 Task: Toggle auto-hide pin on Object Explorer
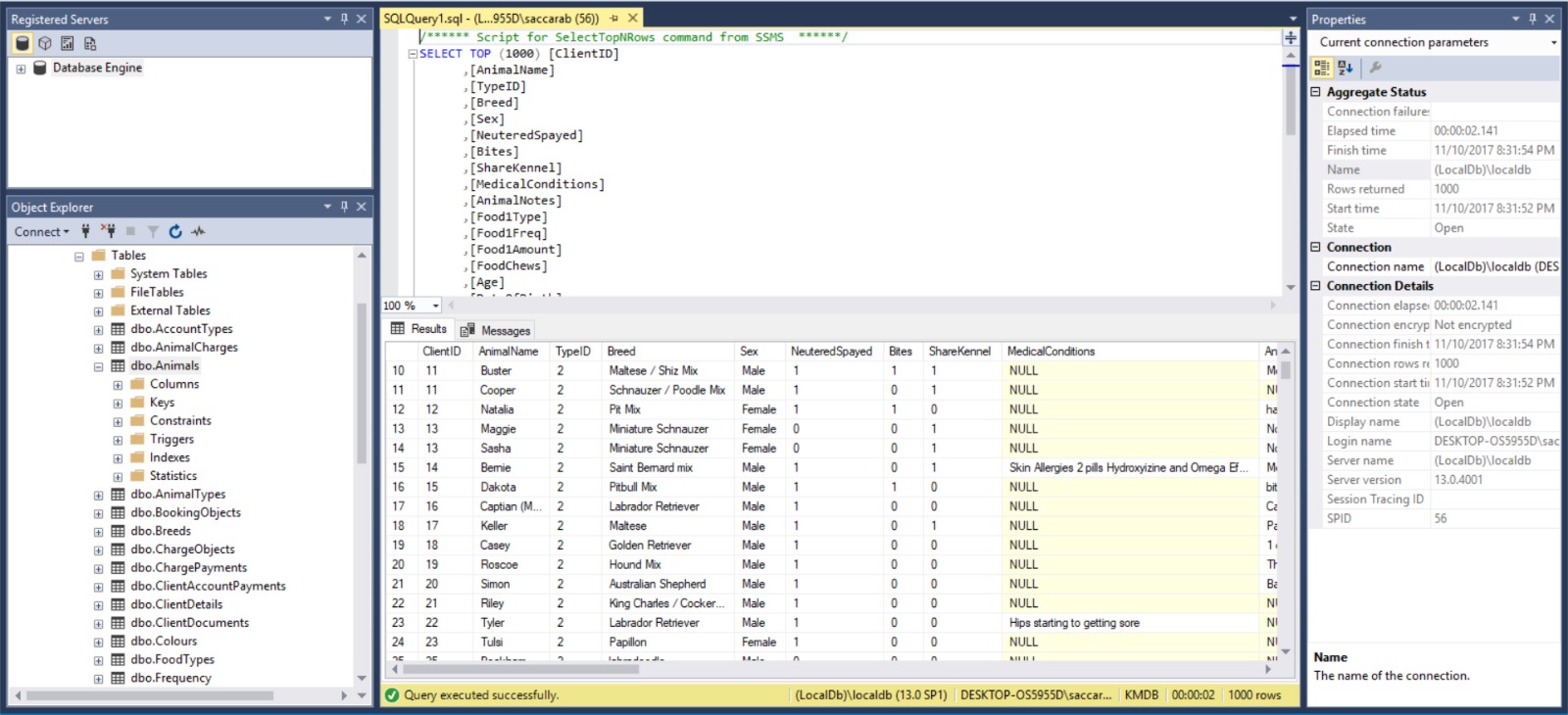click(x=344, y=207)
